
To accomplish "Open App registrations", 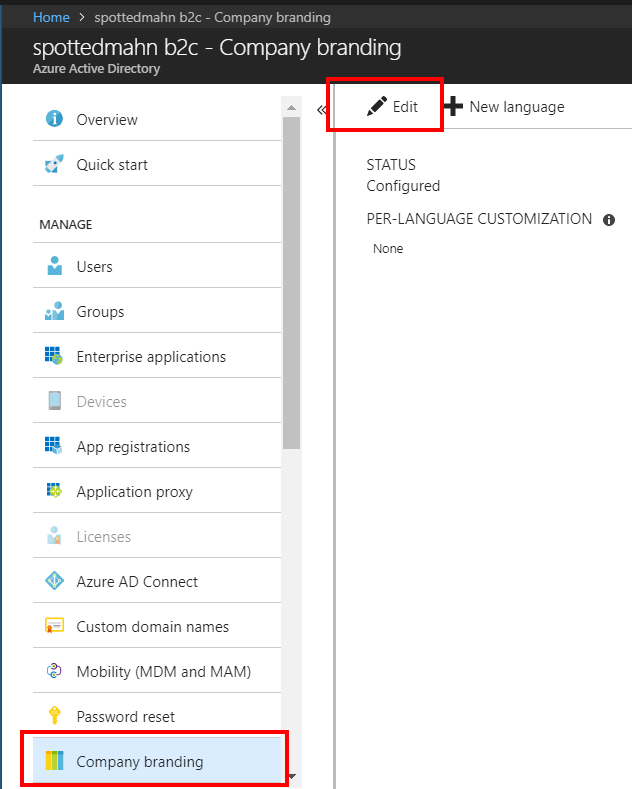I will tap(157, 446).
